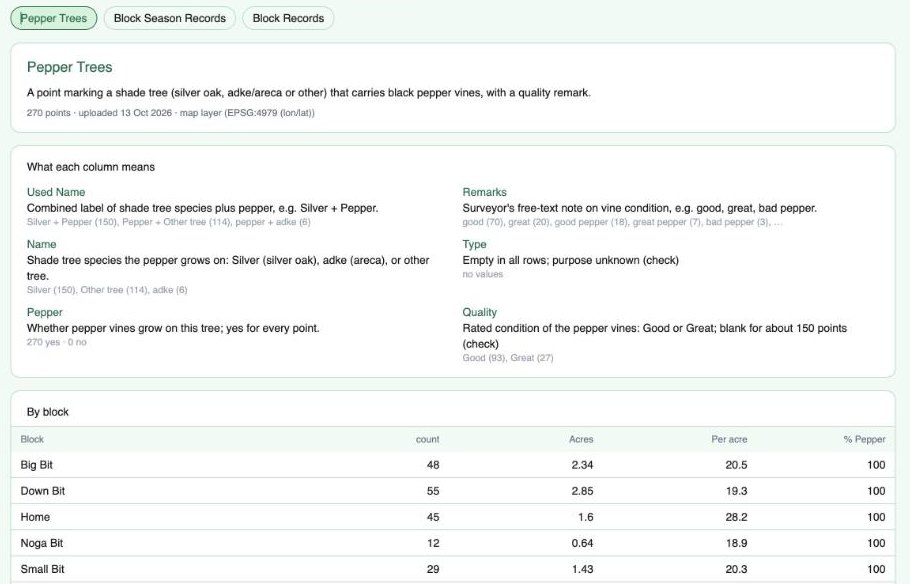Screen dimensions: 910x584
Task: Click the 'Acres' table column header
Action: click(x=581, y=439)
